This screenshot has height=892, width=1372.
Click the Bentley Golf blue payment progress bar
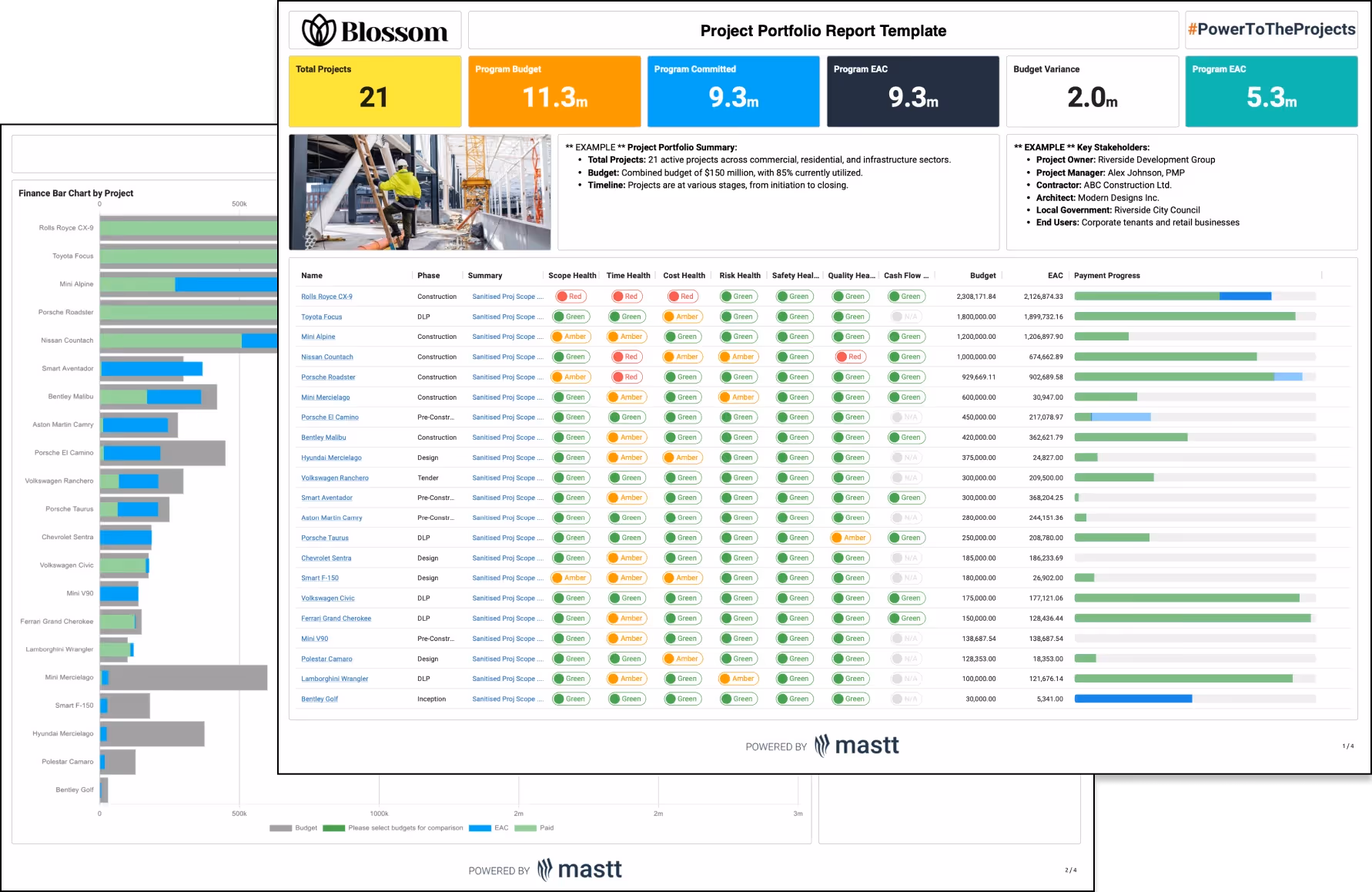click(1133, 699)
